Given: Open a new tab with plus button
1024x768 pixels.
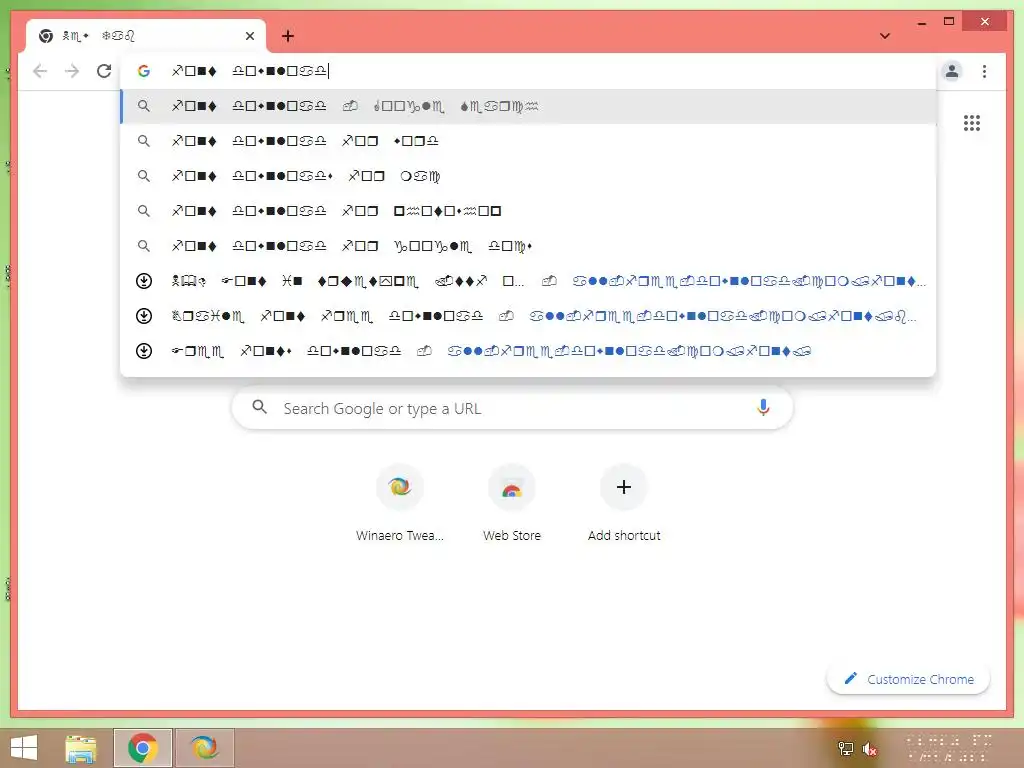Looking at the screenshot, I should coord(288,36).
